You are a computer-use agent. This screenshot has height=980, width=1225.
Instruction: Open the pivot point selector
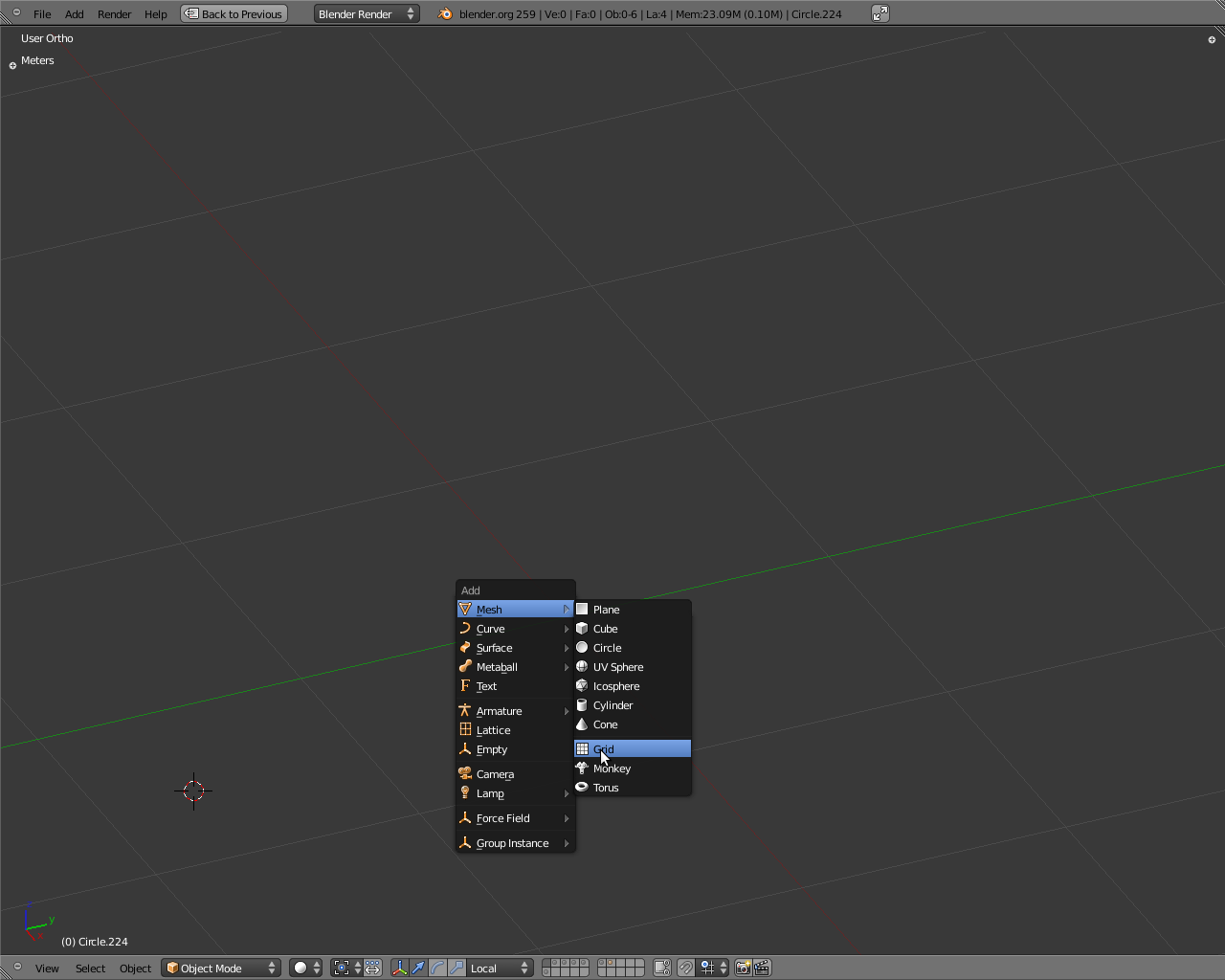[346, 969]
